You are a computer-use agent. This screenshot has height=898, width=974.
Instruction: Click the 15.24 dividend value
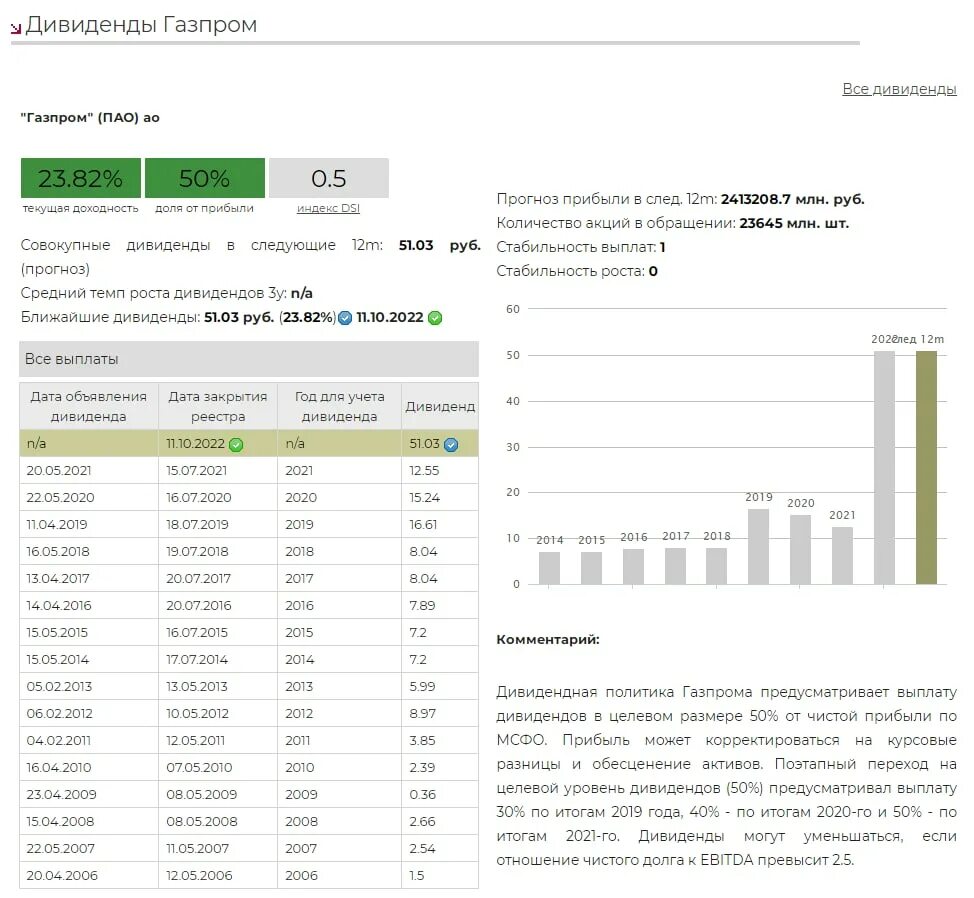(424, 497)
